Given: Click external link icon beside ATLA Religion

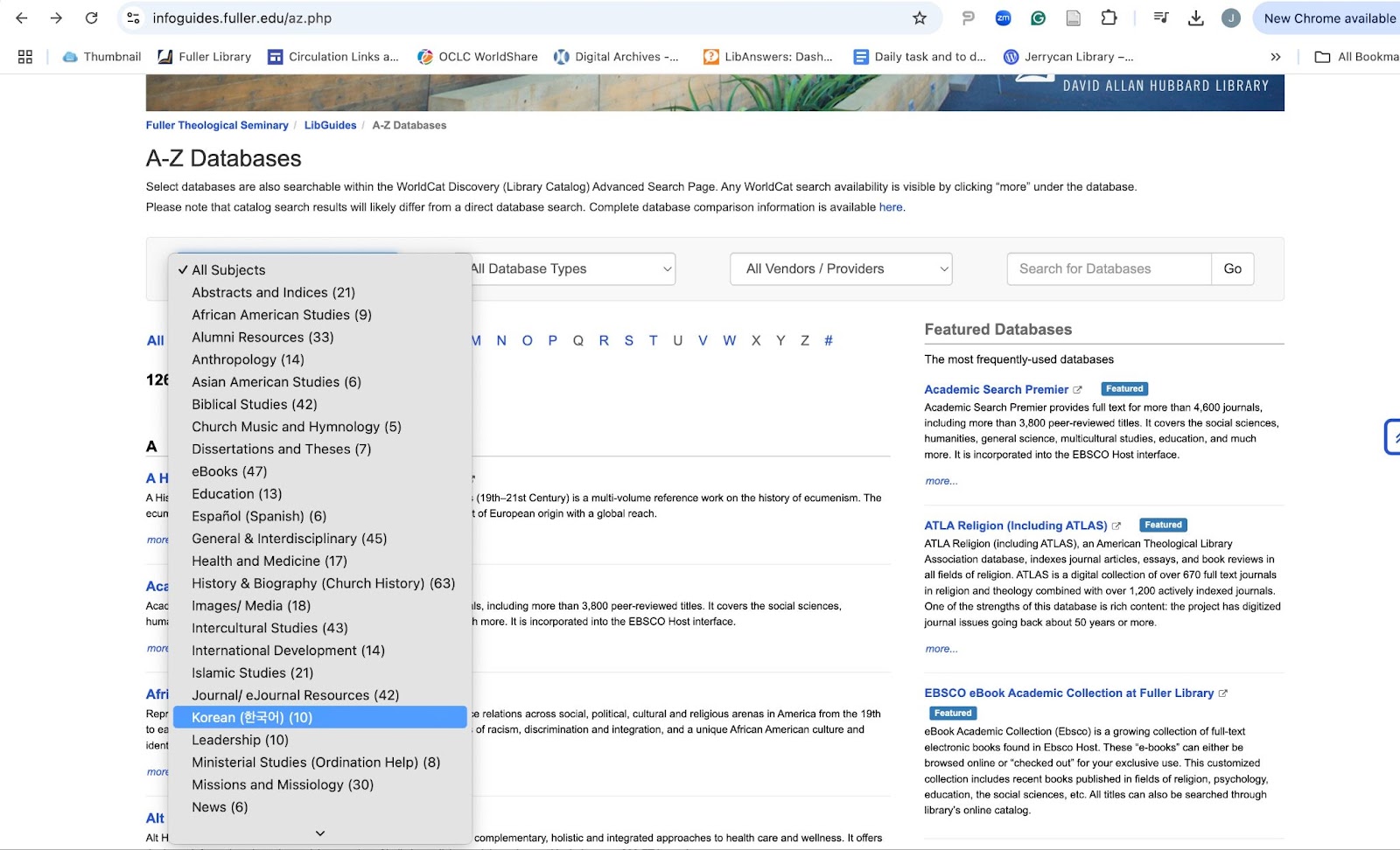Looking at the screenshot, I should 1116,526.
